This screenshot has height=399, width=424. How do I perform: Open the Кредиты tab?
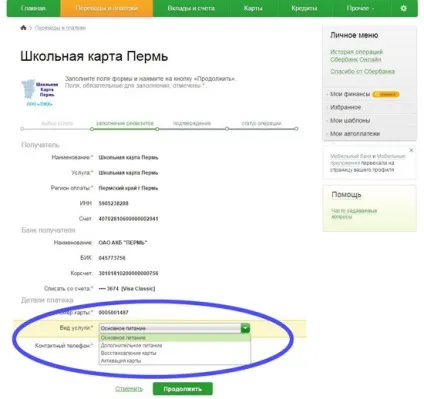click(304, 8)
